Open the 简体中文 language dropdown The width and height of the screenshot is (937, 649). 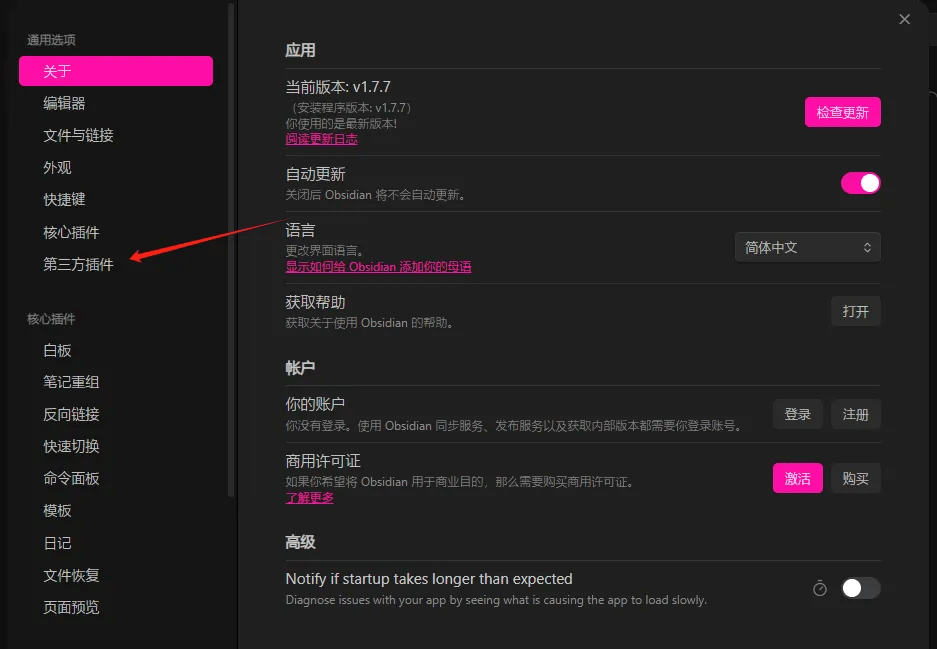pyautogui.click(x=807, y=247)
